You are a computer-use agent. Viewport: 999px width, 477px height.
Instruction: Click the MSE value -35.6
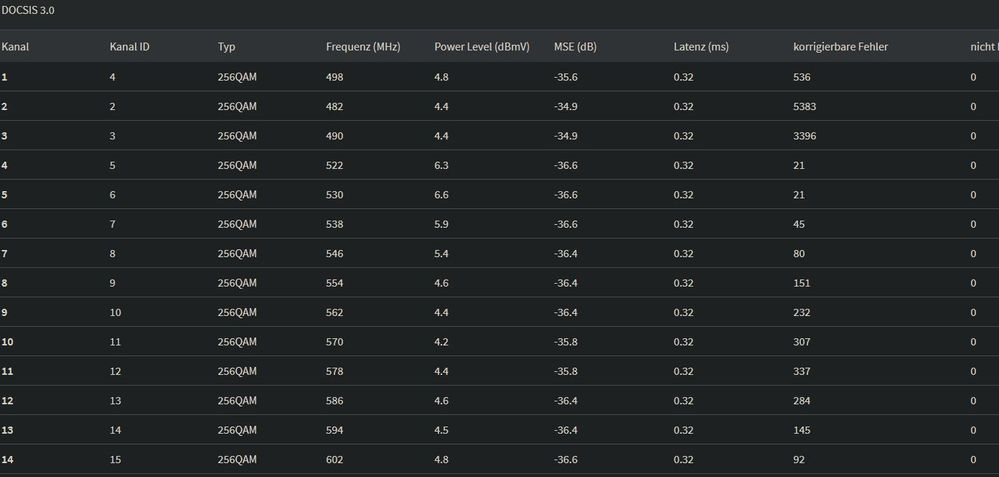tap(566, 77)
